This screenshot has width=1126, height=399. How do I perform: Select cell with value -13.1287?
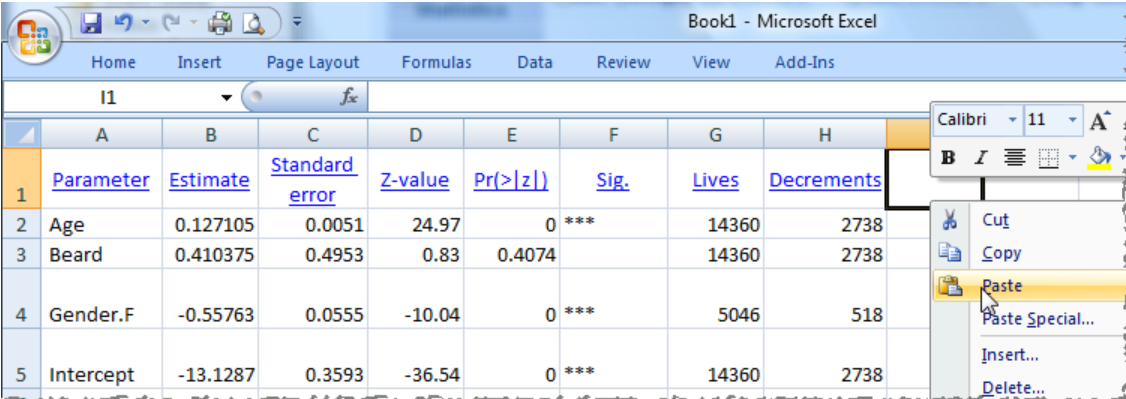[x=210, y=360]
